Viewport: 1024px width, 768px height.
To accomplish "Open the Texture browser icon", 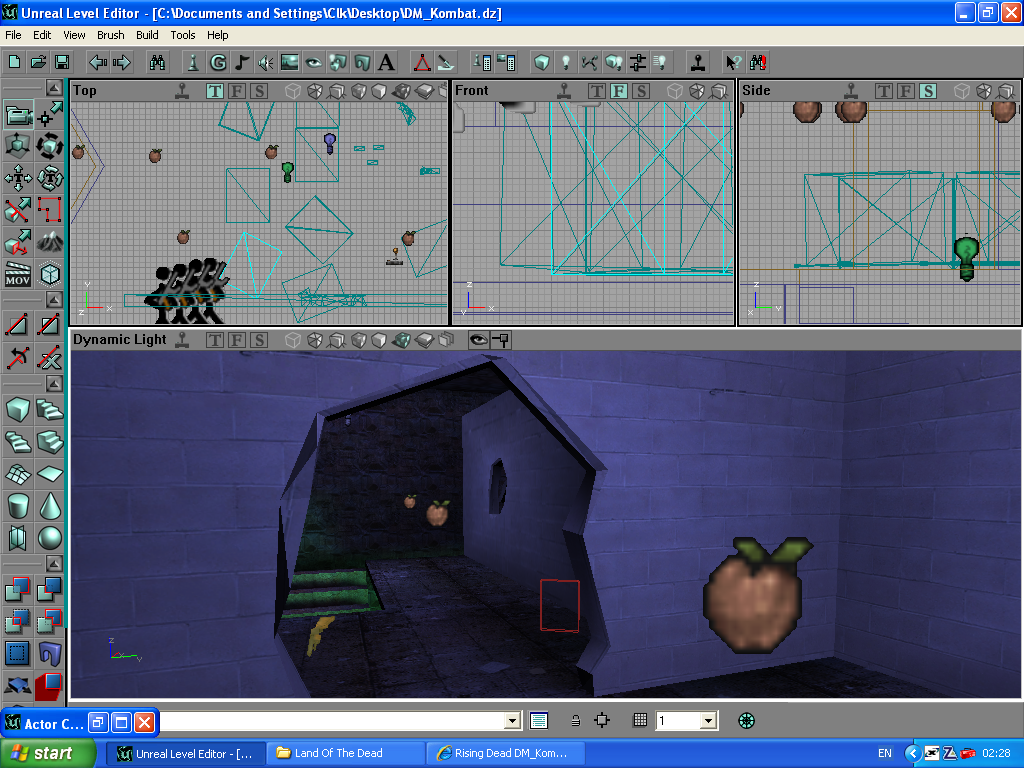I will pos(290,62).
